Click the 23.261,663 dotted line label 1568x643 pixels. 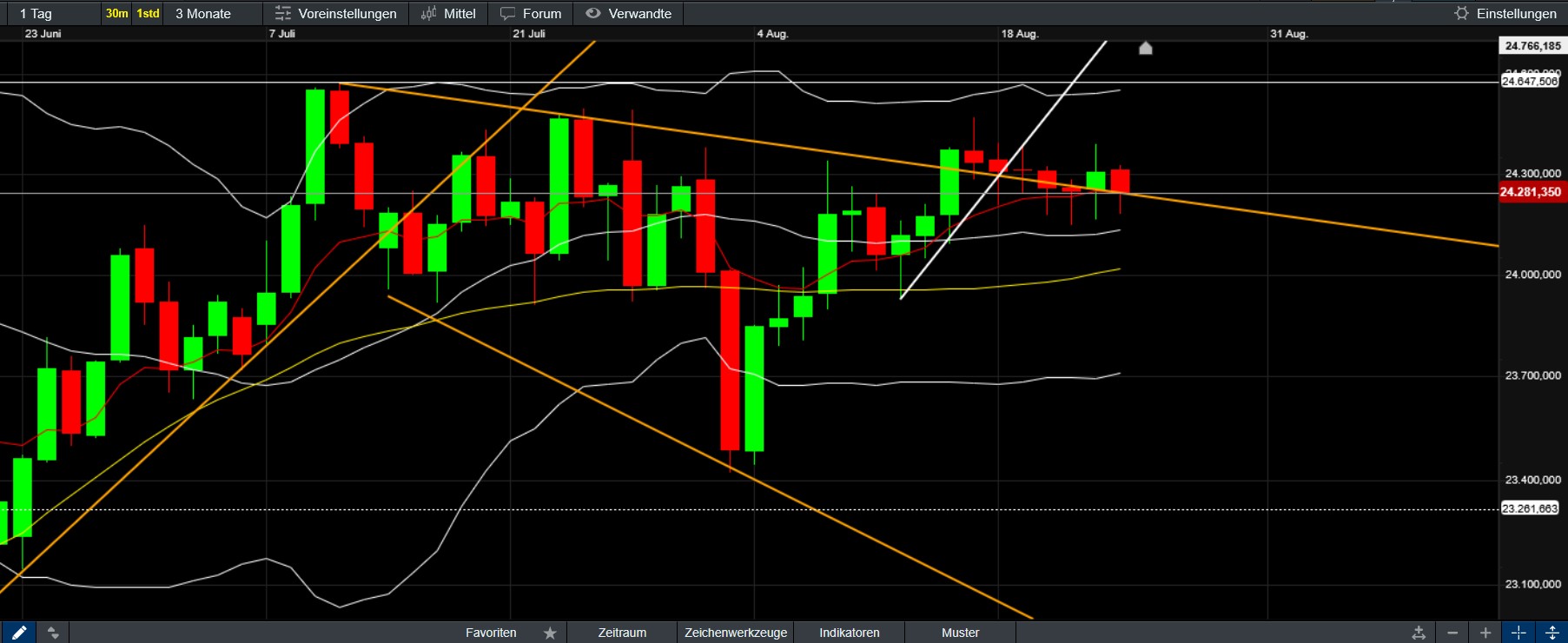tap(1531, 508)
